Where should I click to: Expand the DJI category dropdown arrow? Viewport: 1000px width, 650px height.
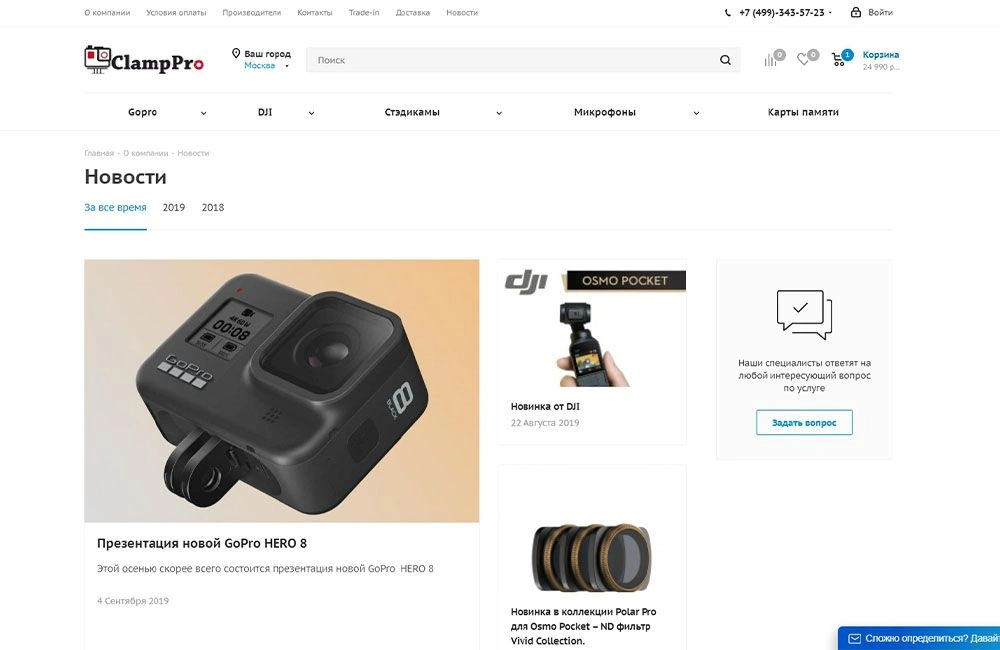click(x=311, y=113)
